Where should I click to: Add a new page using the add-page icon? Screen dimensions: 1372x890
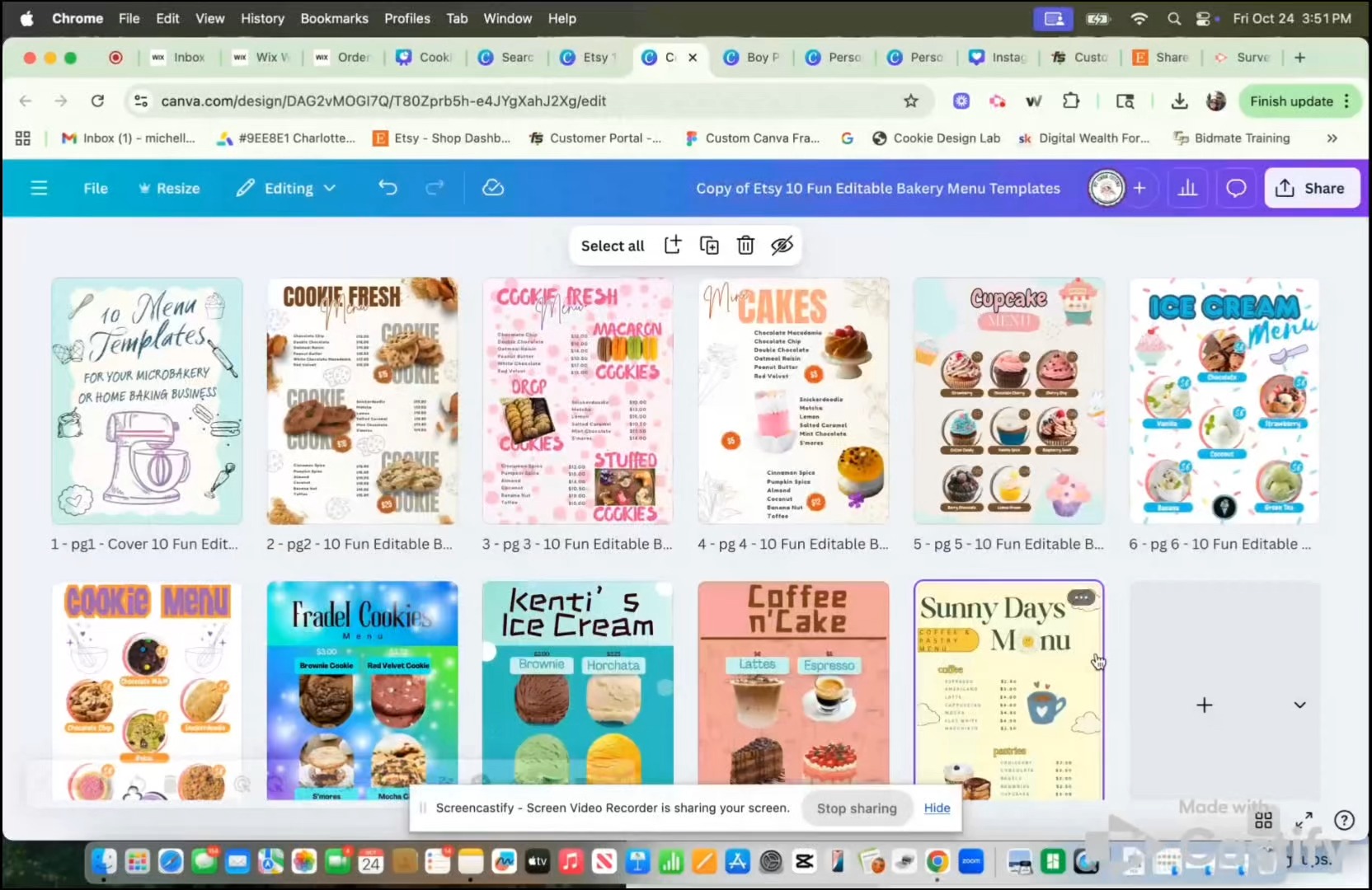(672, 245)
